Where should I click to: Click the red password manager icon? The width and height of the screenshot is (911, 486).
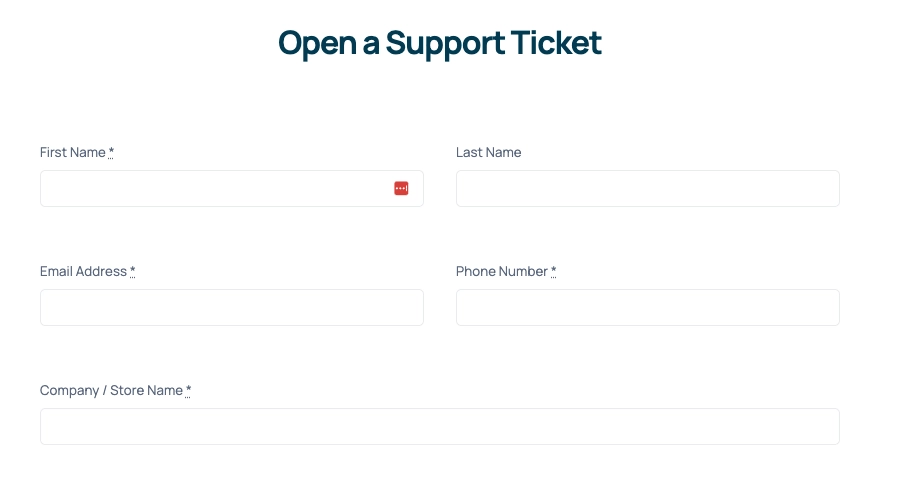[x=401, y=188]
